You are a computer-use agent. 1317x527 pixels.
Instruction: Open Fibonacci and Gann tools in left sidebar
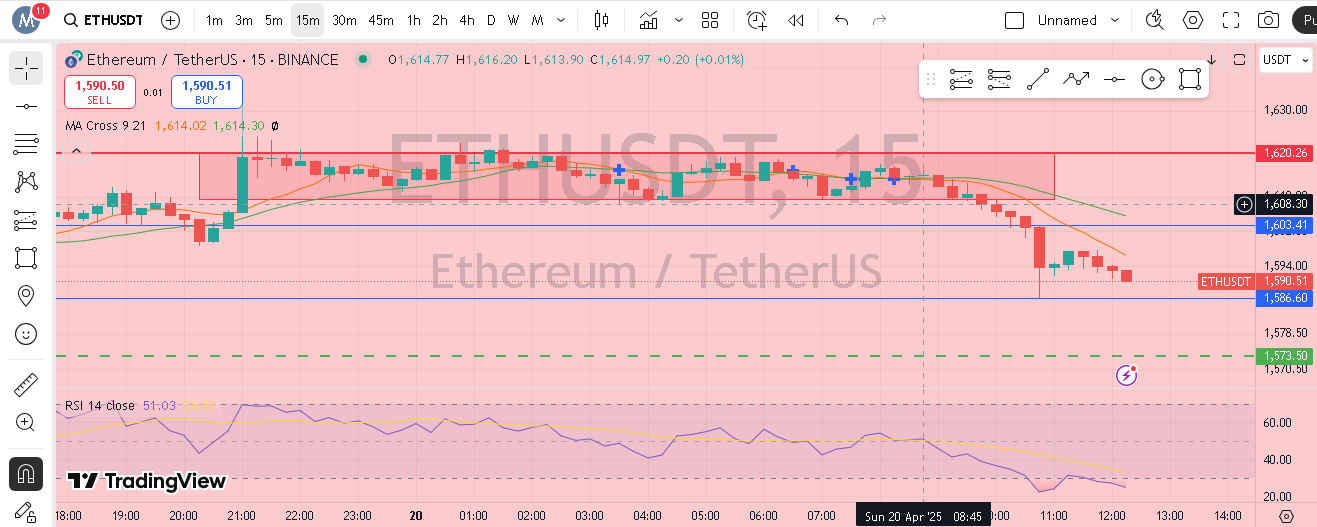click(26, 144)
